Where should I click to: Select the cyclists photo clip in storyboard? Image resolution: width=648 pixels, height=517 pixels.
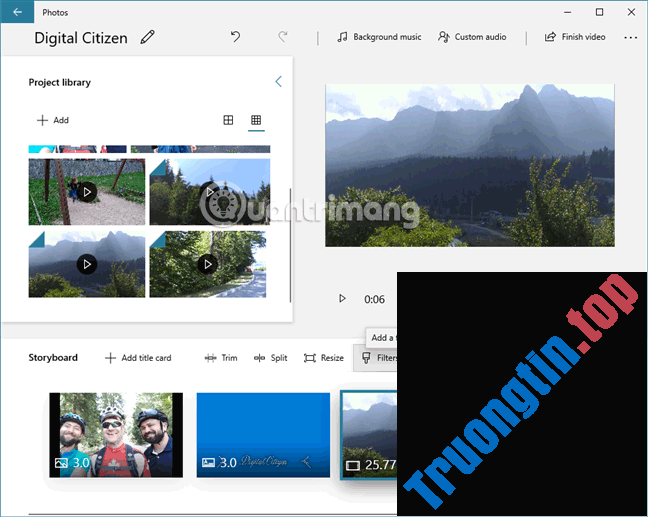(116, 435)
